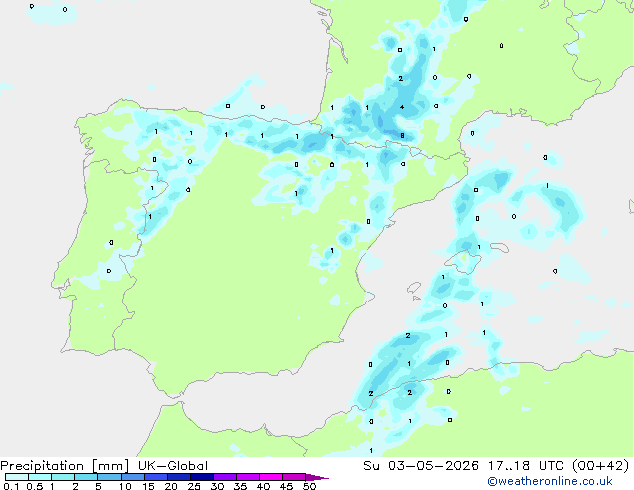Click the 0.1–0.5 mm legend color swatch
This screenshot has width=634, height=490.
click(17, 477)
